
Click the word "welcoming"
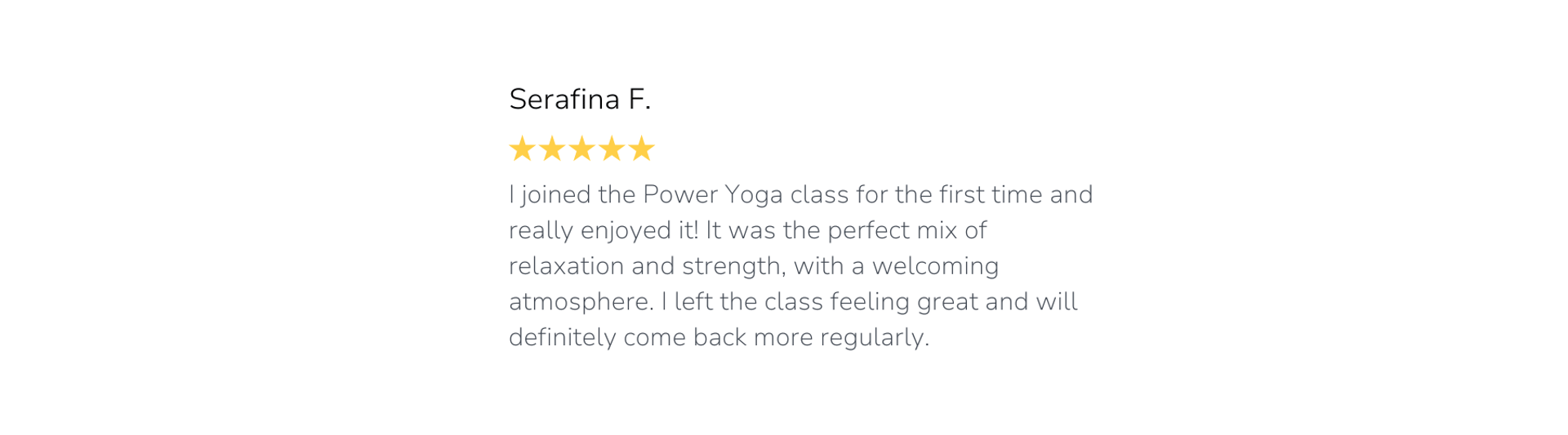click(936, 268)
